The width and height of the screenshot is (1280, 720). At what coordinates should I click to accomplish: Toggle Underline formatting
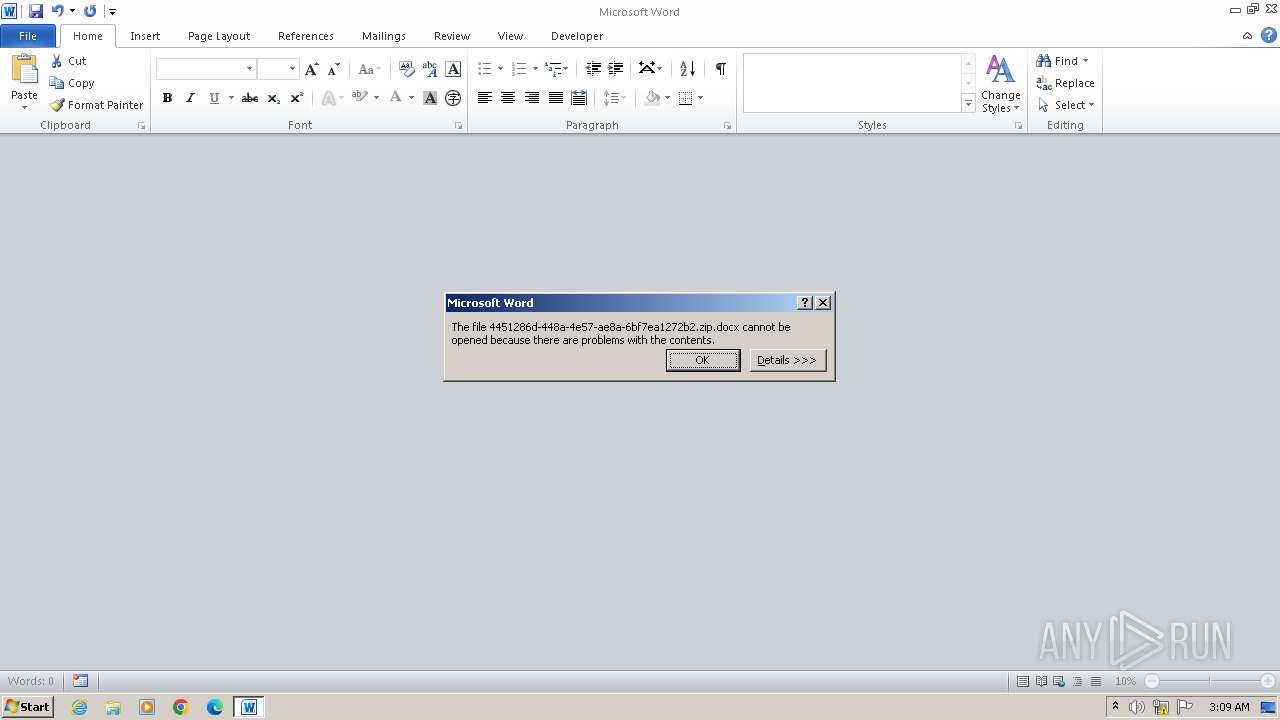coord(214,98)
